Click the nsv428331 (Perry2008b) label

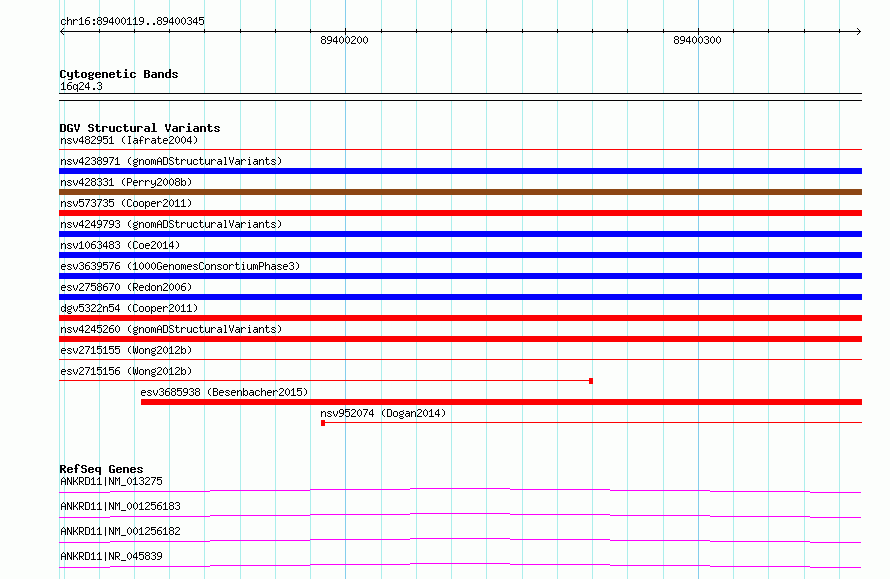[x=126, y=182]
